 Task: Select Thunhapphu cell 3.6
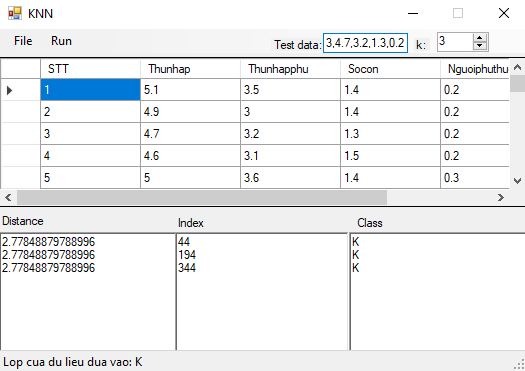[x=290, y=177]
